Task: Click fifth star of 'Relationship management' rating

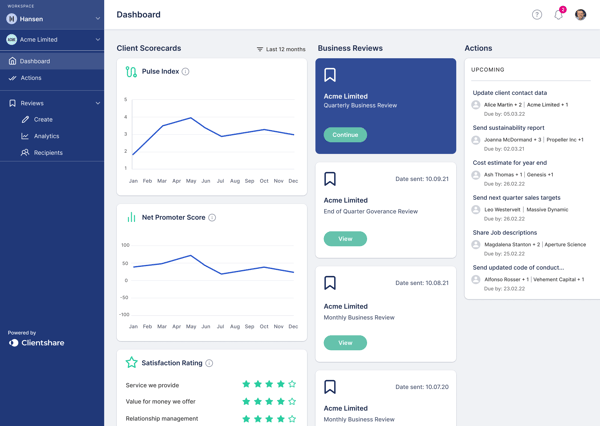Action: 292,418
